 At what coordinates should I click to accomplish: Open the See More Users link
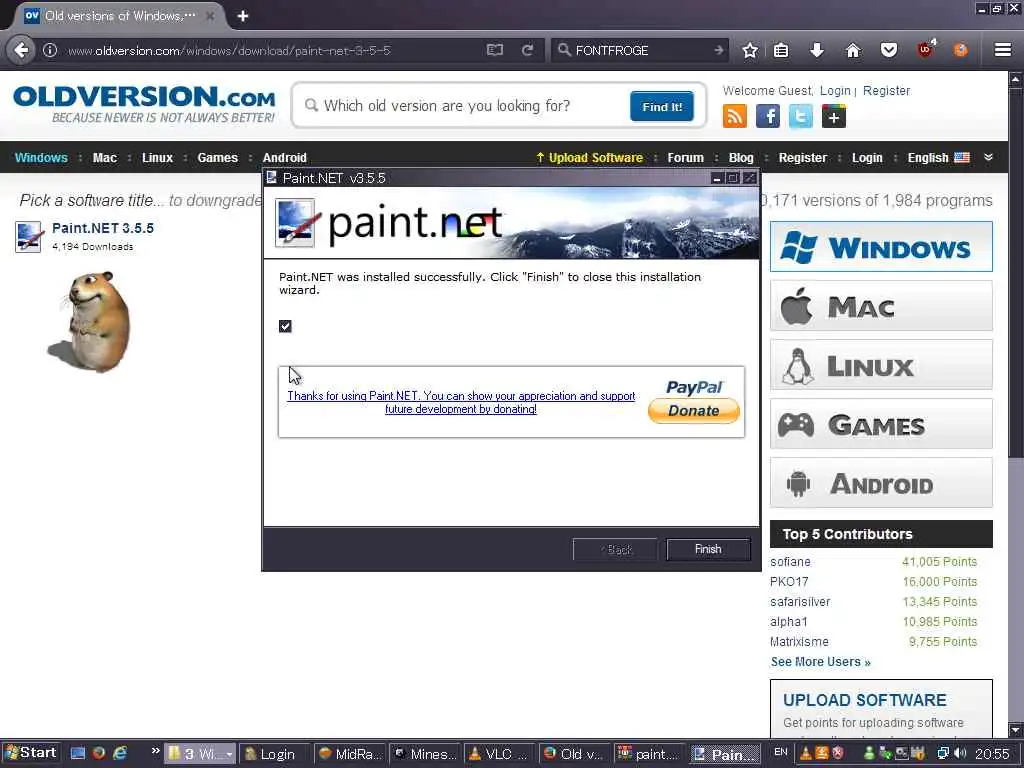pos(820,662)
